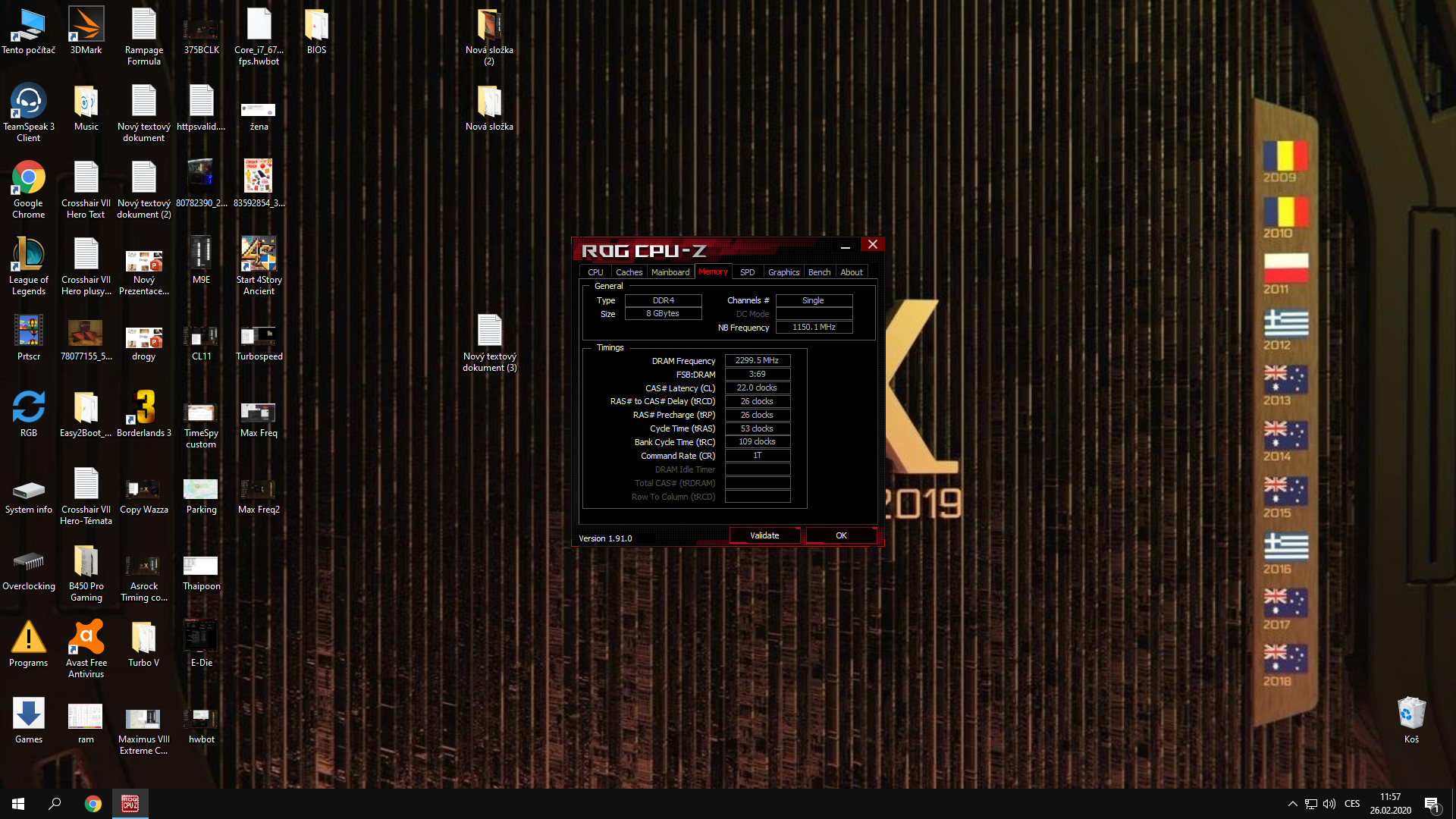Open Avast Free Antivirus shortcut
Image resolution: width=1456 pixels, height=819 pixels.
(x=86, y=648)
